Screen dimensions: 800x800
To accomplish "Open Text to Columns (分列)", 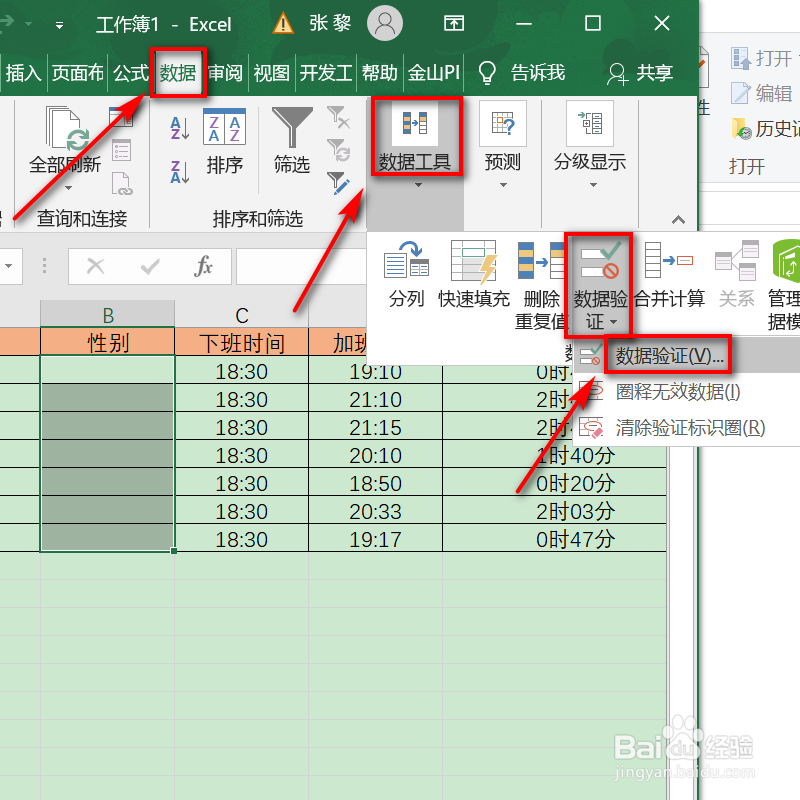I will click(x=406, y=270).
